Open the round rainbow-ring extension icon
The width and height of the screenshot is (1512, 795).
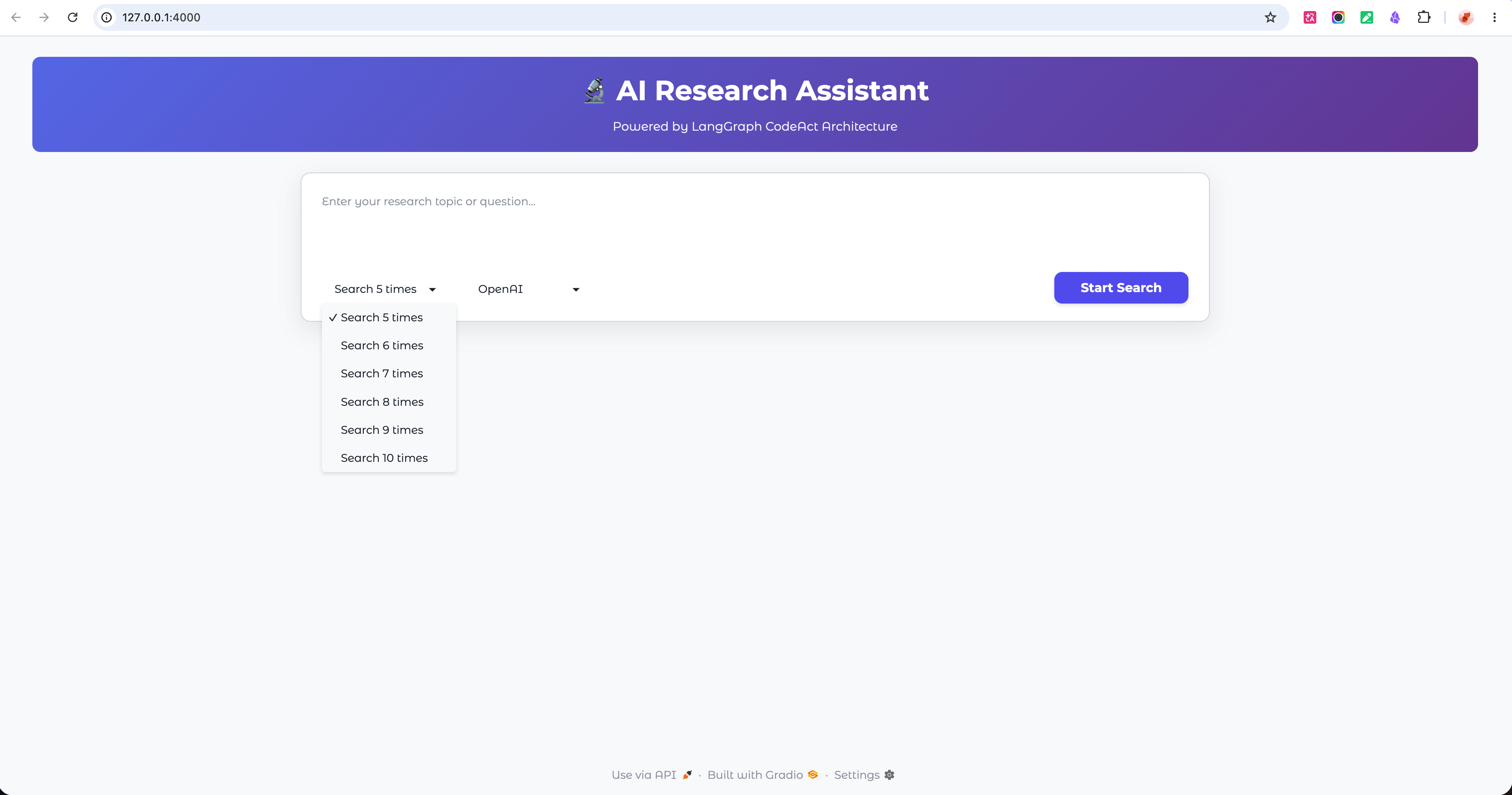pos(1338,18)
